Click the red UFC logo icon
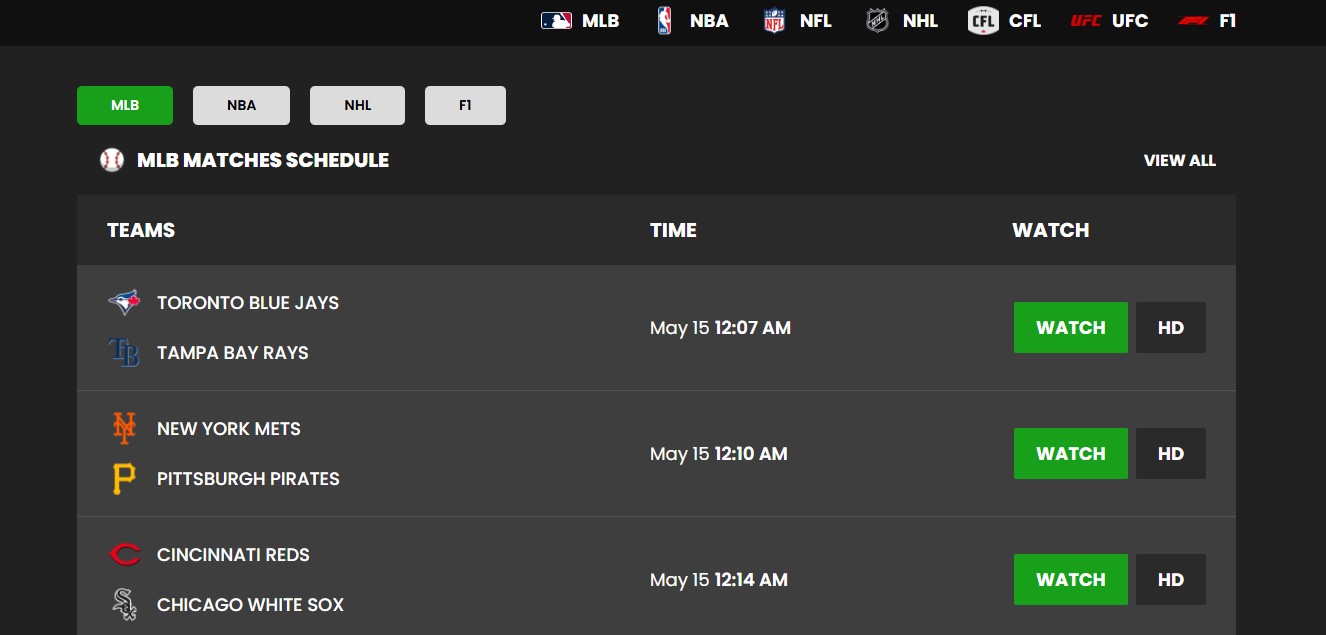This screenshot has width=1326, height=635. (1085, 21)
